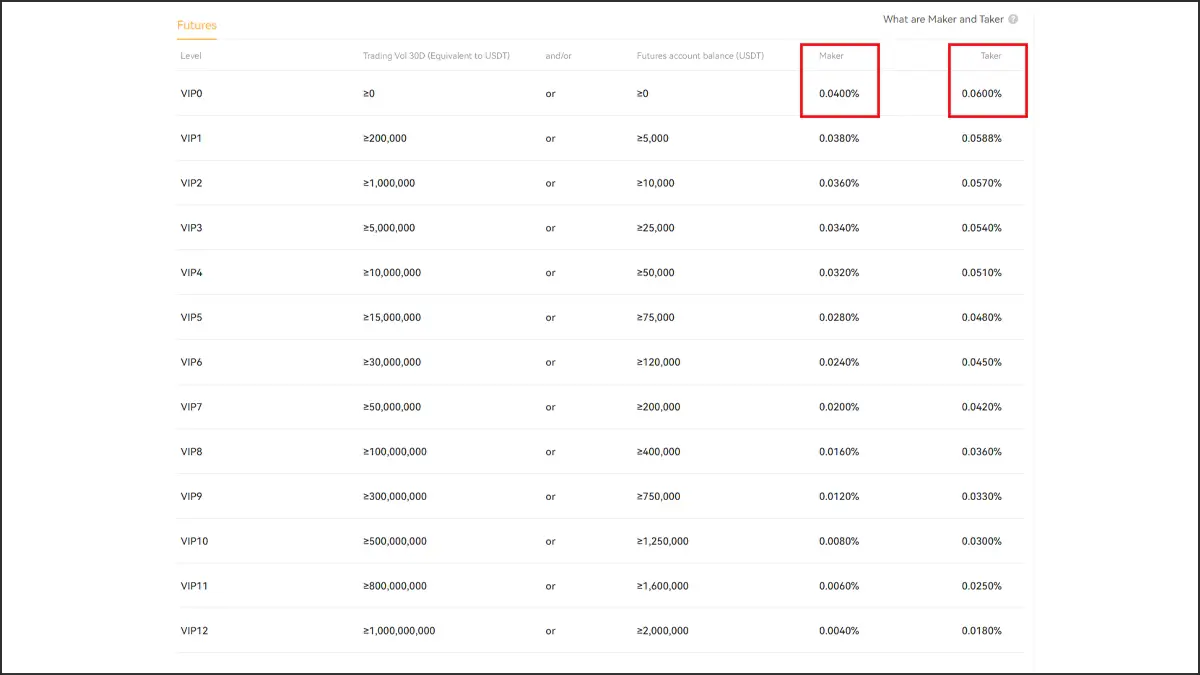Click account balance ≥120,000 cell
This screenshot has width=1200, height=675.
(659, 362)
